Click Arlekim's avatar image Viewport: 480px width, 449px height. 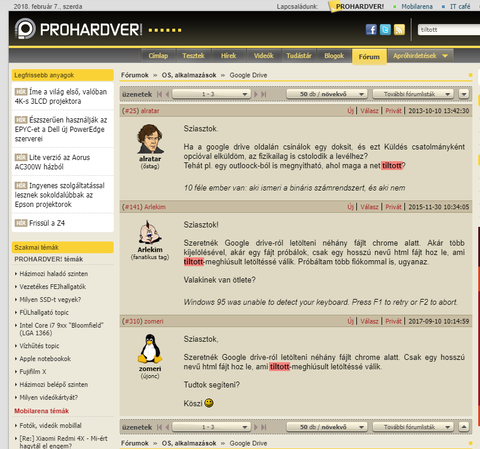150,232
